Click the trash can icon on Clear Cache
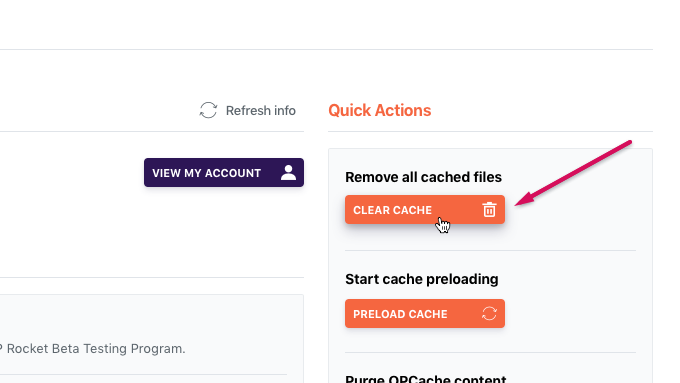This screenshot has width=680, height=383. pyautogui.click(x=489, y=210)
